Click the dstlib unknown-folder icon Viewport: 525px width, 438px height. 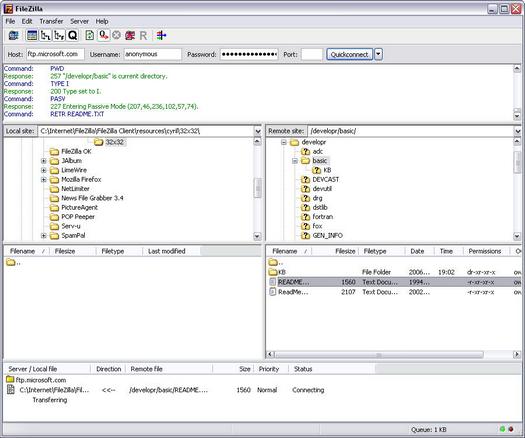(x=305, y=208)
